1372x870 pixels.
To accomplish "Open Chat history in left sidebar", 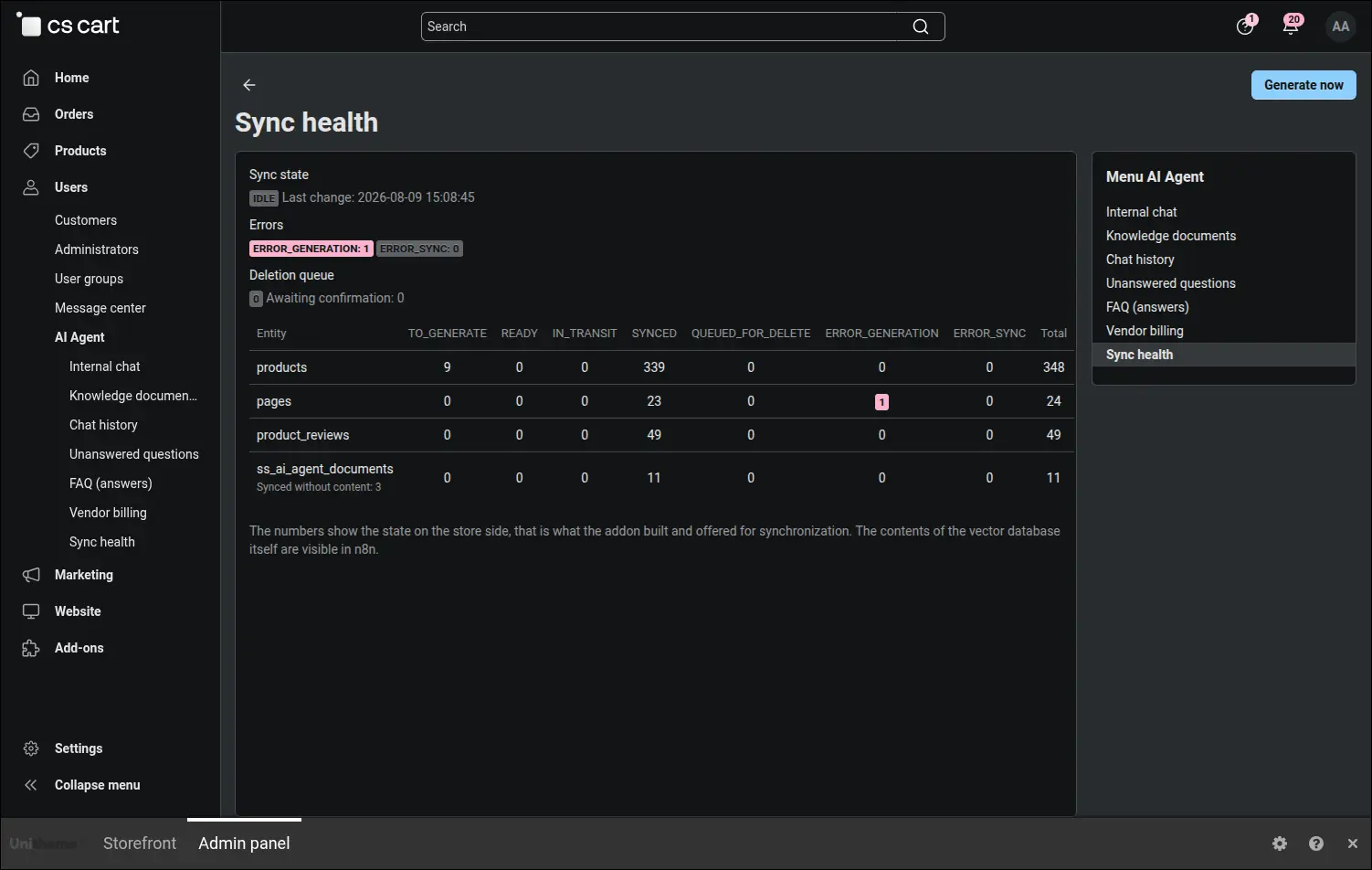I will [x=103, y=425].
